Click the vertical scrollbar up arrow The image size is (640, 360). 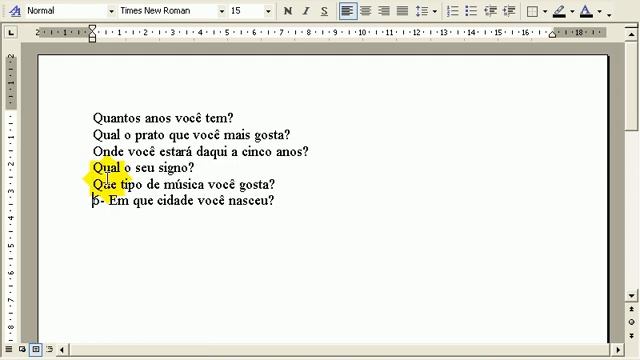tap(631, 34)
